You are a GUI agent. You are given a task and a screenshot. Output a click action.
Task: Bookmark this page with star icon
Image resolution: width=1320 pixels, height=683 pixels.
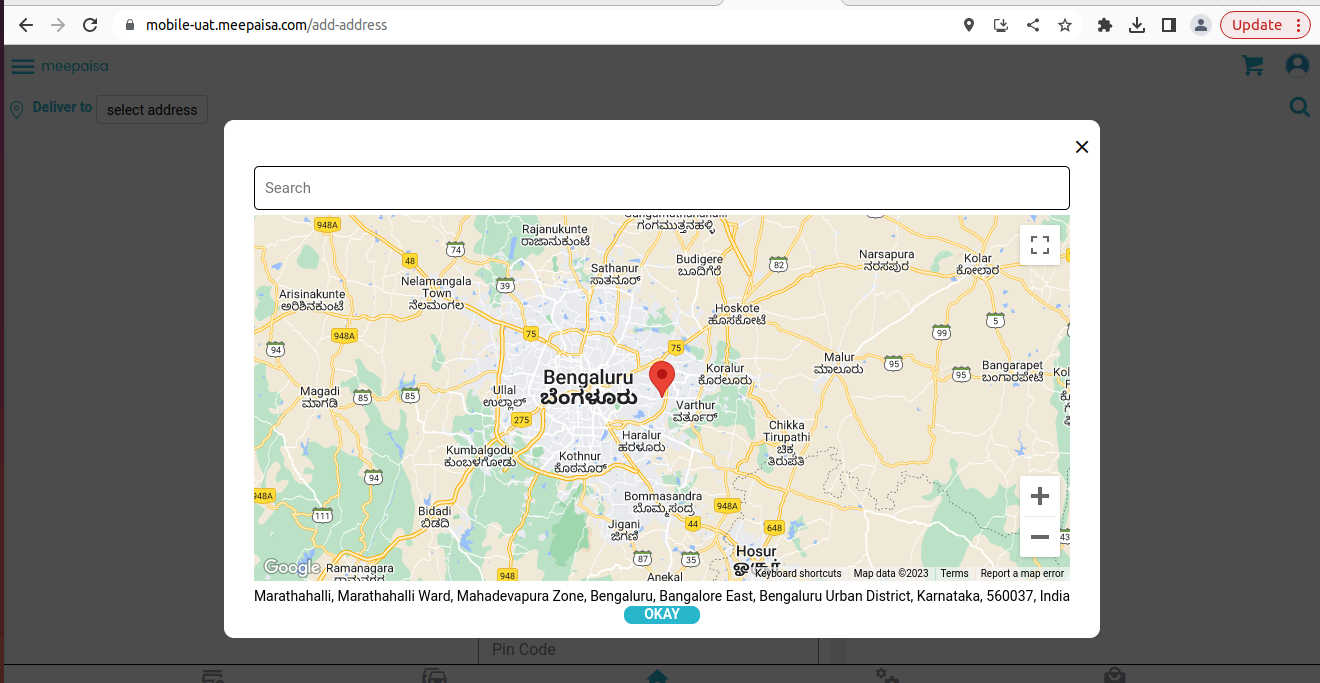point(1065,25)
